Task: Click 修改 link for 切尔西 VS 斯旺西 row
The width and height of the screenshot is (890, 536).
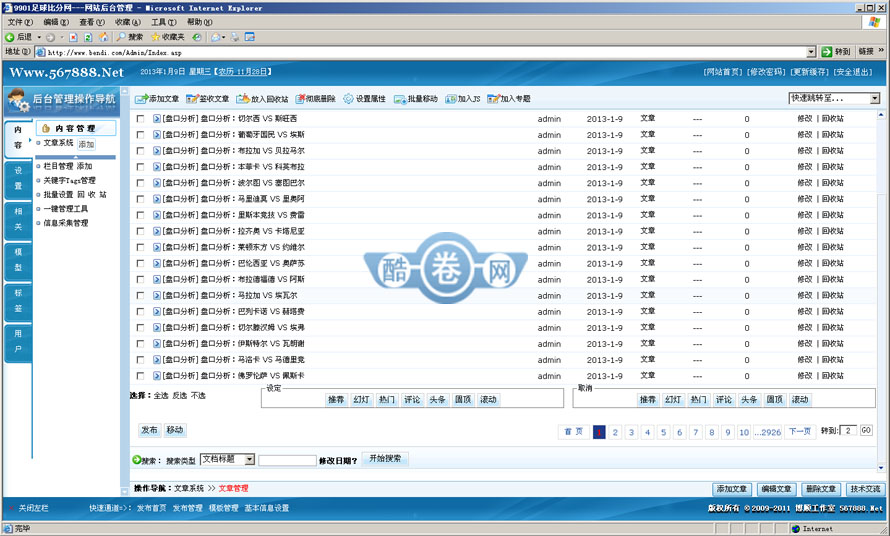Action: point(805,119)
